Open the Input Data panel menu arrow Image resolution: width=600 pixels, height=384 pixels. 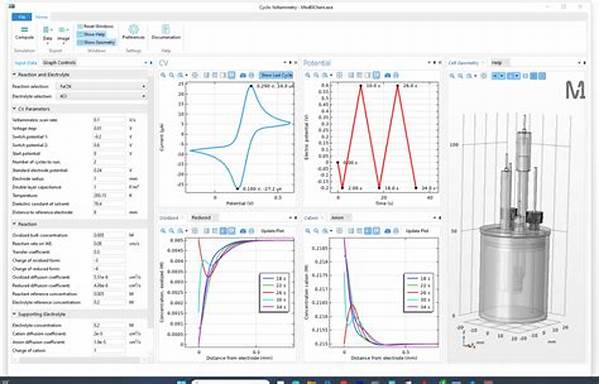(x=146, y=63)
